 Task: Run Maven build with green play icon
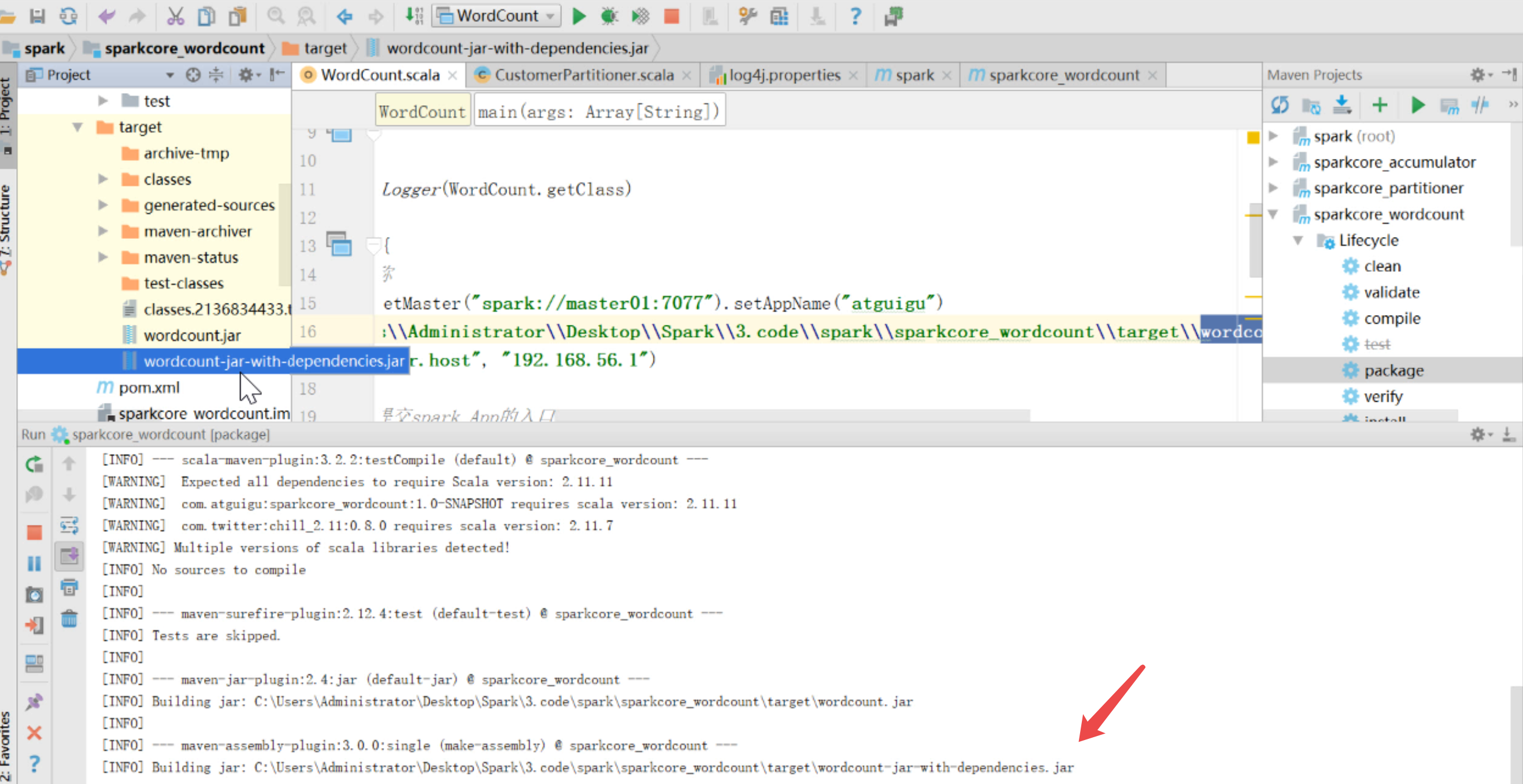(x=1418, y=105)
